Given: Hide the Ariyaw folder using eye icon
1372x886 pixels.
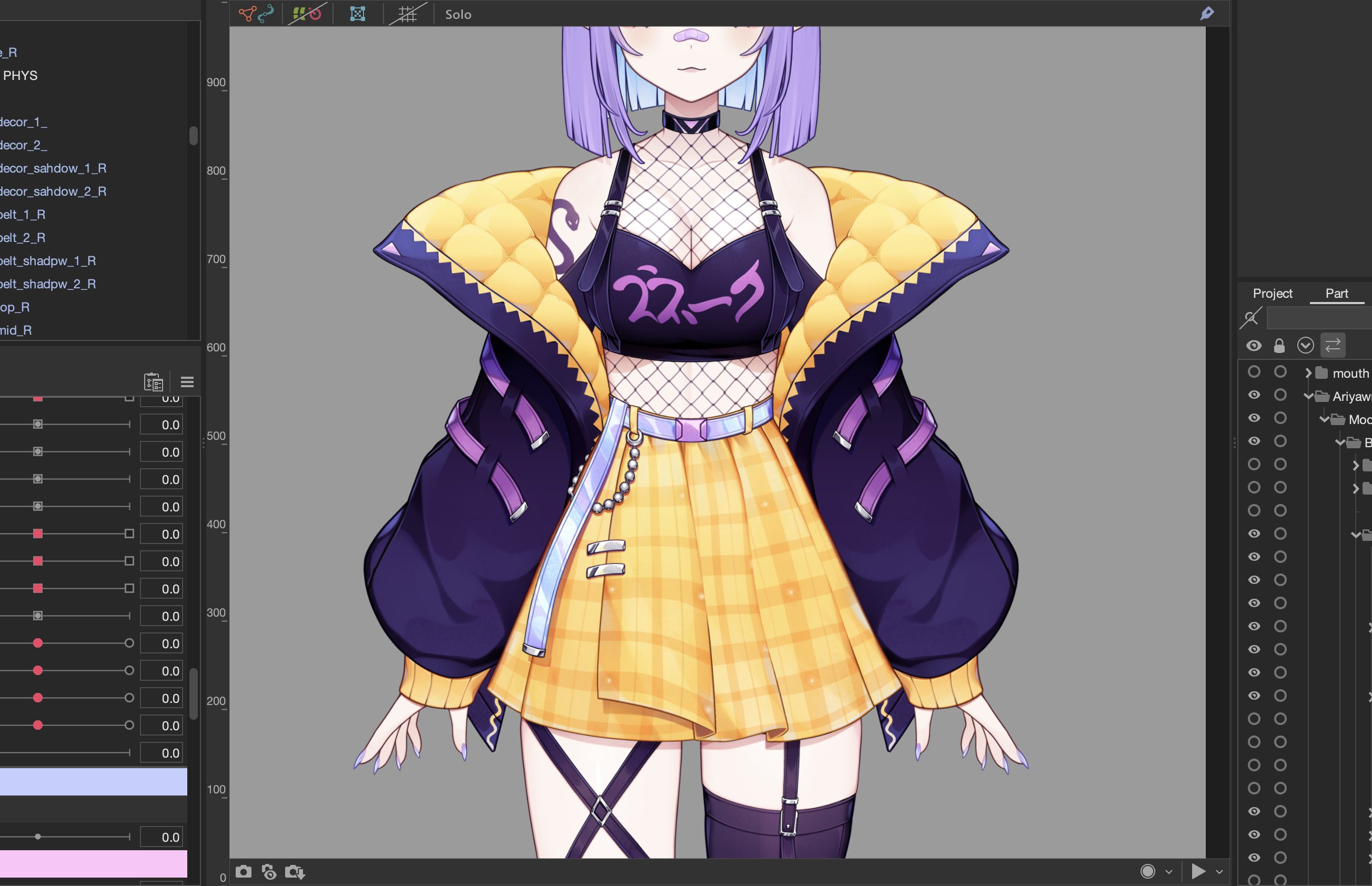Looking at the screenshot, I should tap(1254, 395).
